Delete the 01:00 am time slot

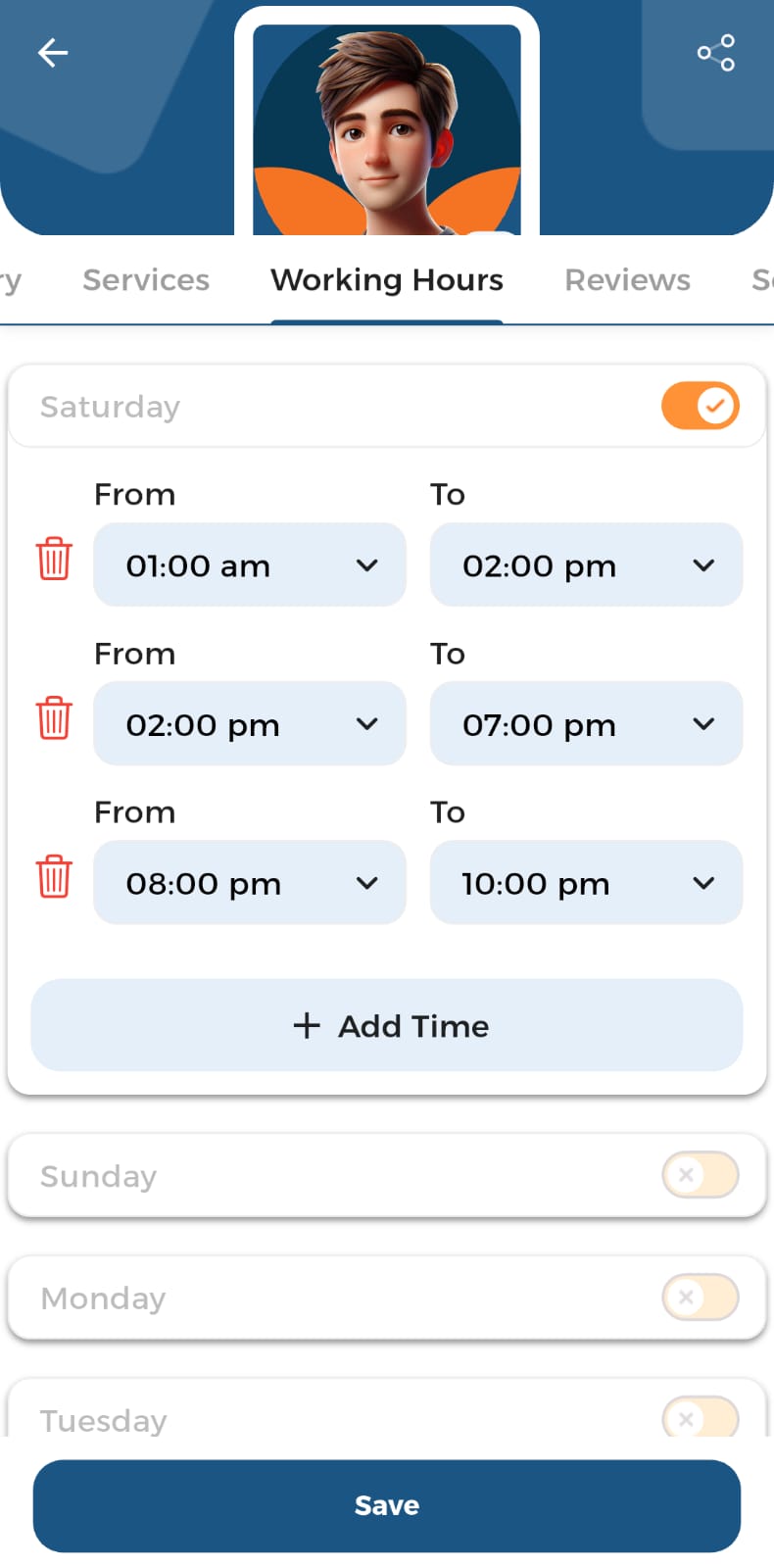(54, 559)
